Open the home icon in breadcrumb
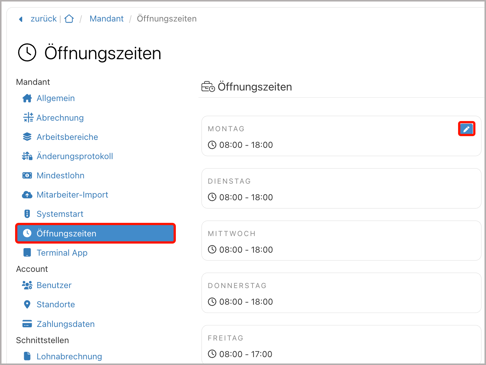The image size is (486, 365). (x=69, y=19)
